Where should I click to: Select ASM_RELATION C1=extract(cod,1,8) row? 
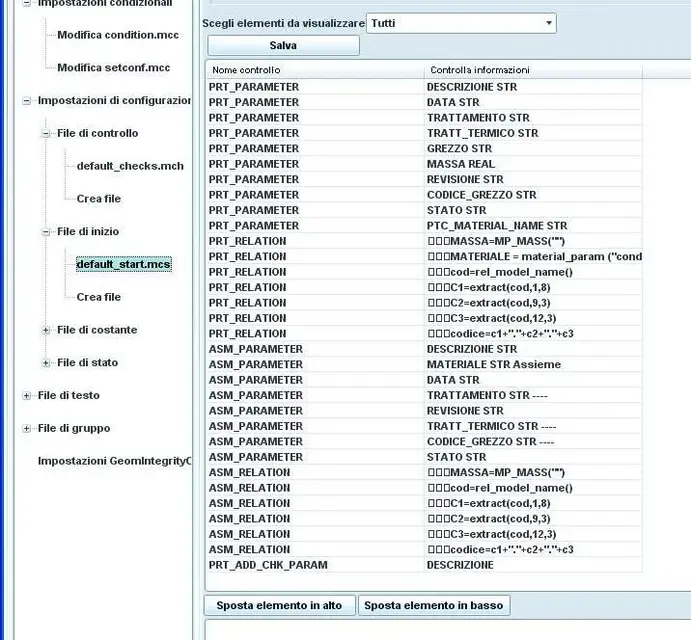424,503
